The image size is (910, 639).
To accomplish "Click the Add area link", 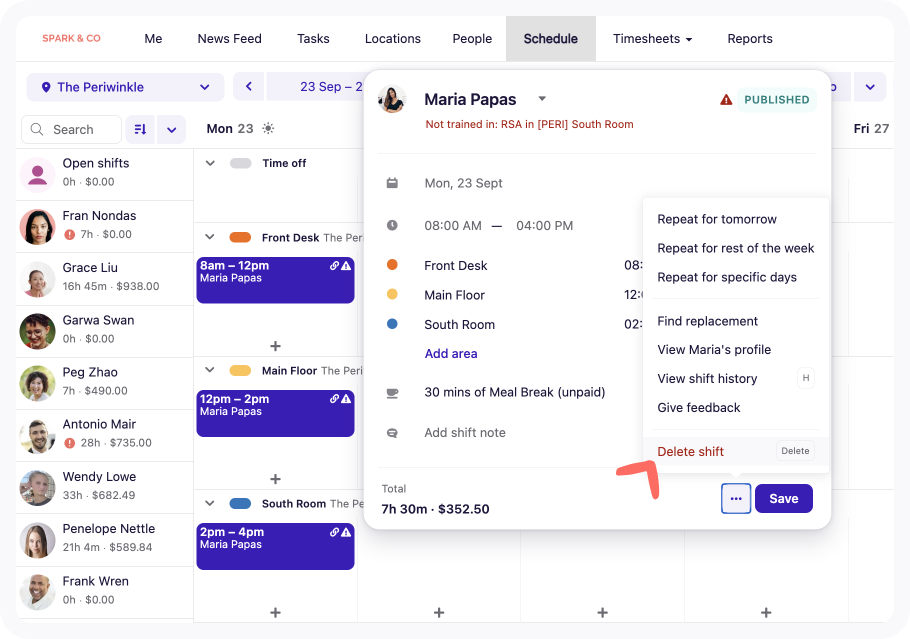I will point(451,353).
